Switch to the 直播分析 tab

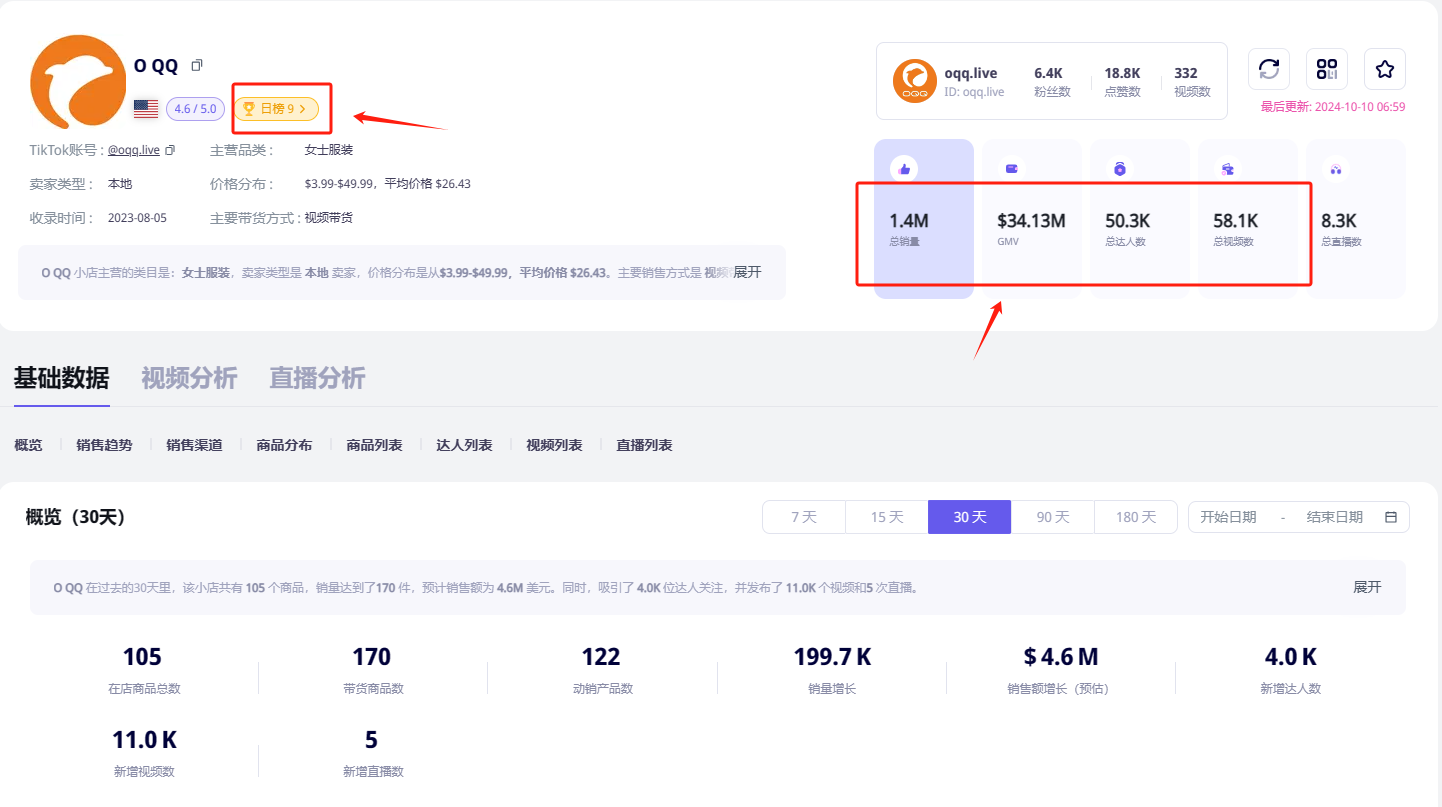(x=317, y=378)
